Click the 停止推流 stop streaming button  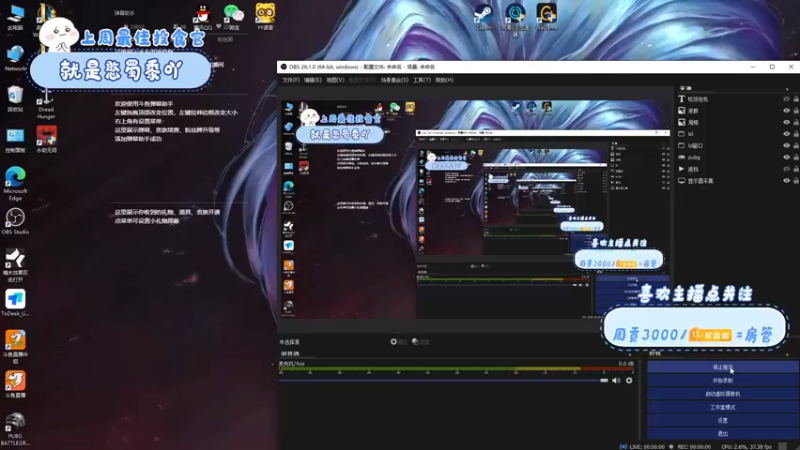click(722, 367)
